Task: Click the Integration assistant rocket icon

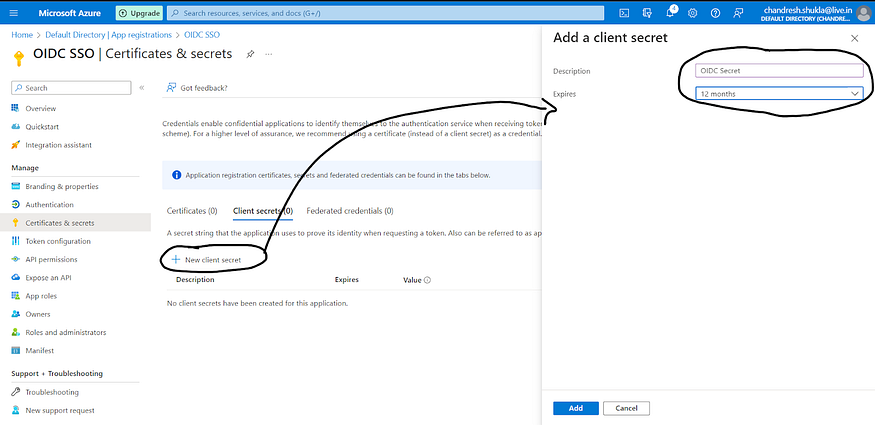Action: (15, 145)
